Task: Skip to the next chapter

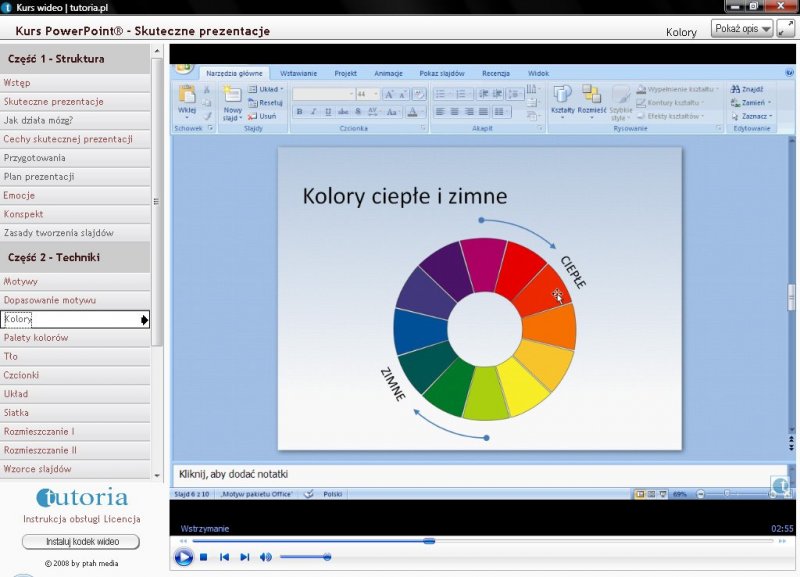Action: (245, 557)
